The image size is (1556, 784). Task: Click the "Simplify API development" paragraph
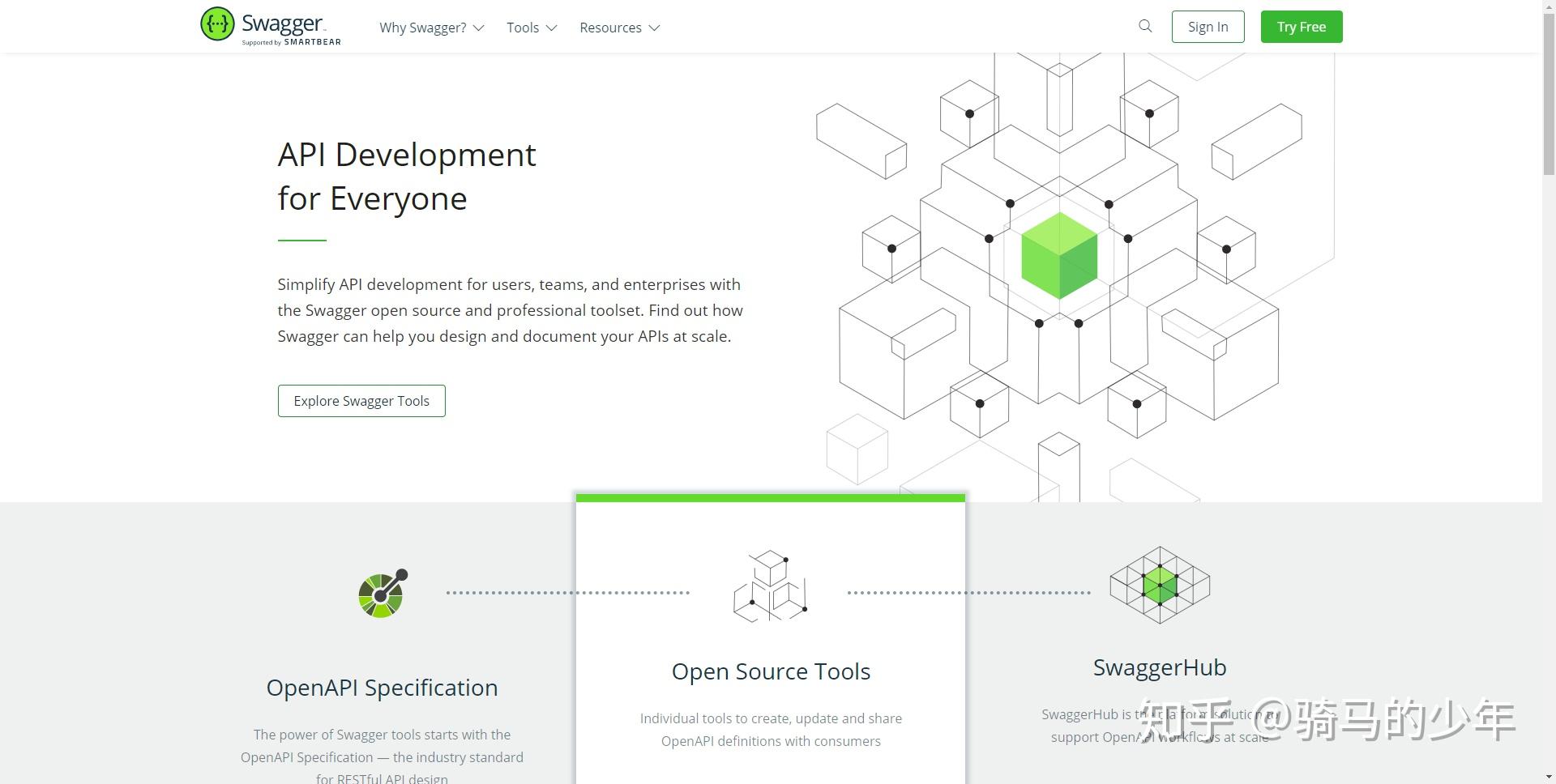pos(511,310)
